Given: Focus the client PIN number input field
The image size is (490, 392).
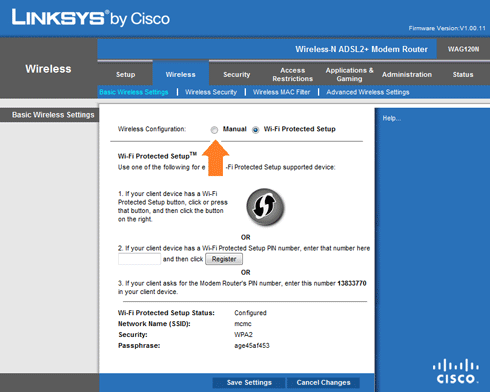Looking at the screenshot, I should [x=139, y=259].
